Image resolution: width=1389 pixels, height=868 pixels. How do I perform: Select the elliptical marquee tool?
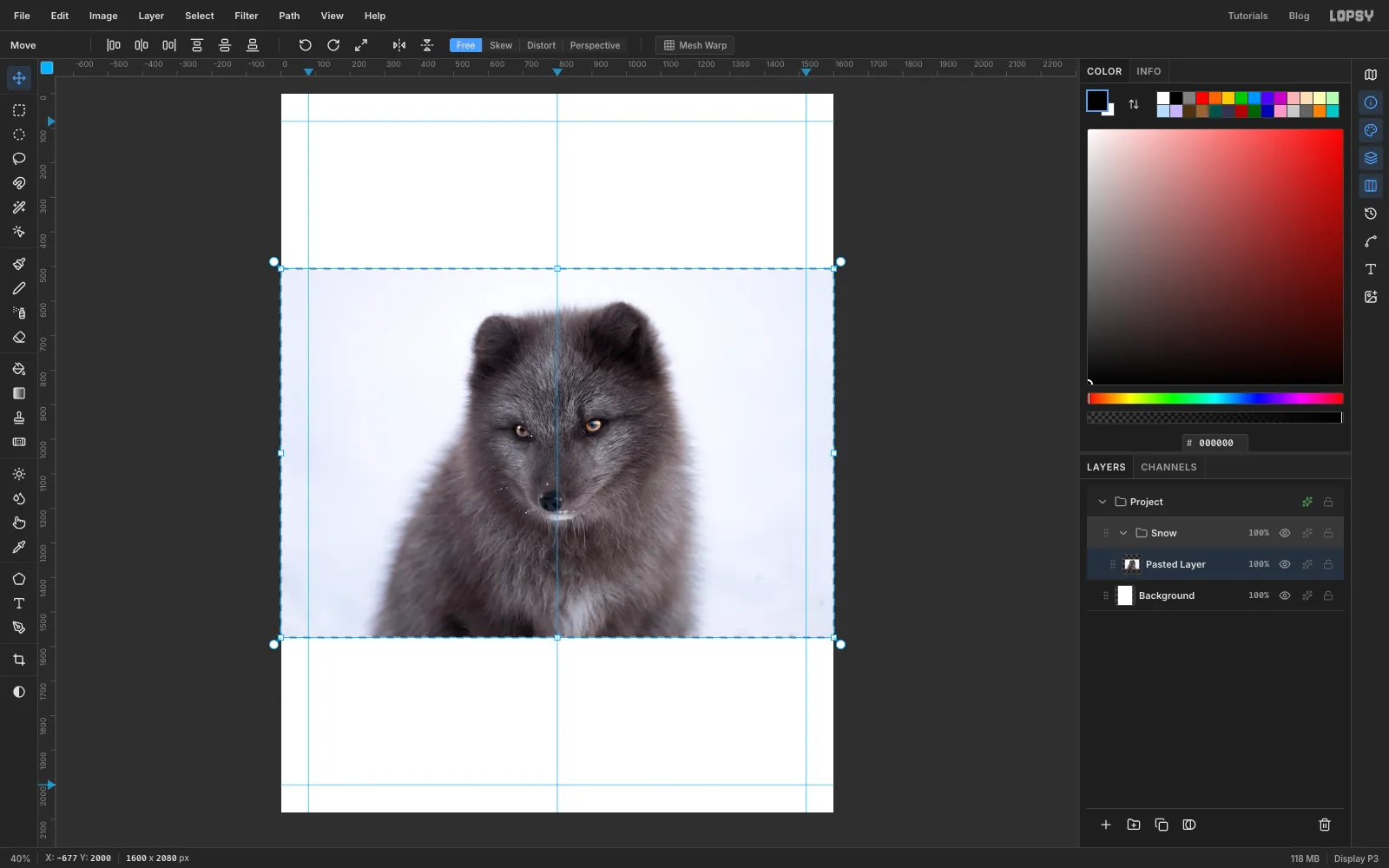19,135
